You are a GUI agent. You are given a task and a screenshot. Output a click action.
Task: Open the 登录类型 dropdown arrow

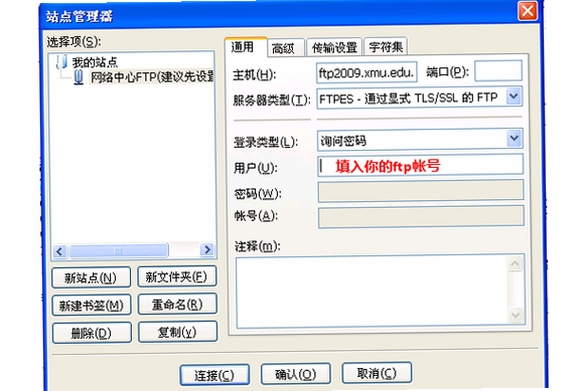tap(514, 139)
